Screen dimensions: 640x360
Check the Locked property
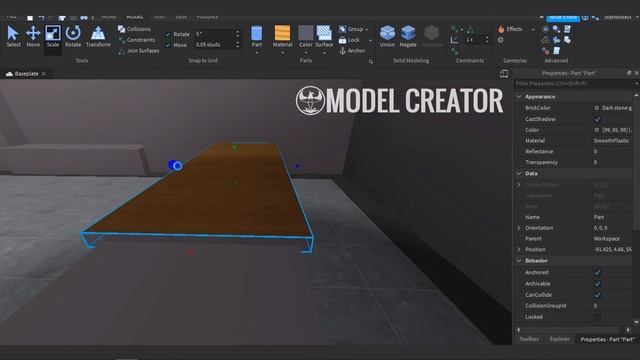coord(597,317)
